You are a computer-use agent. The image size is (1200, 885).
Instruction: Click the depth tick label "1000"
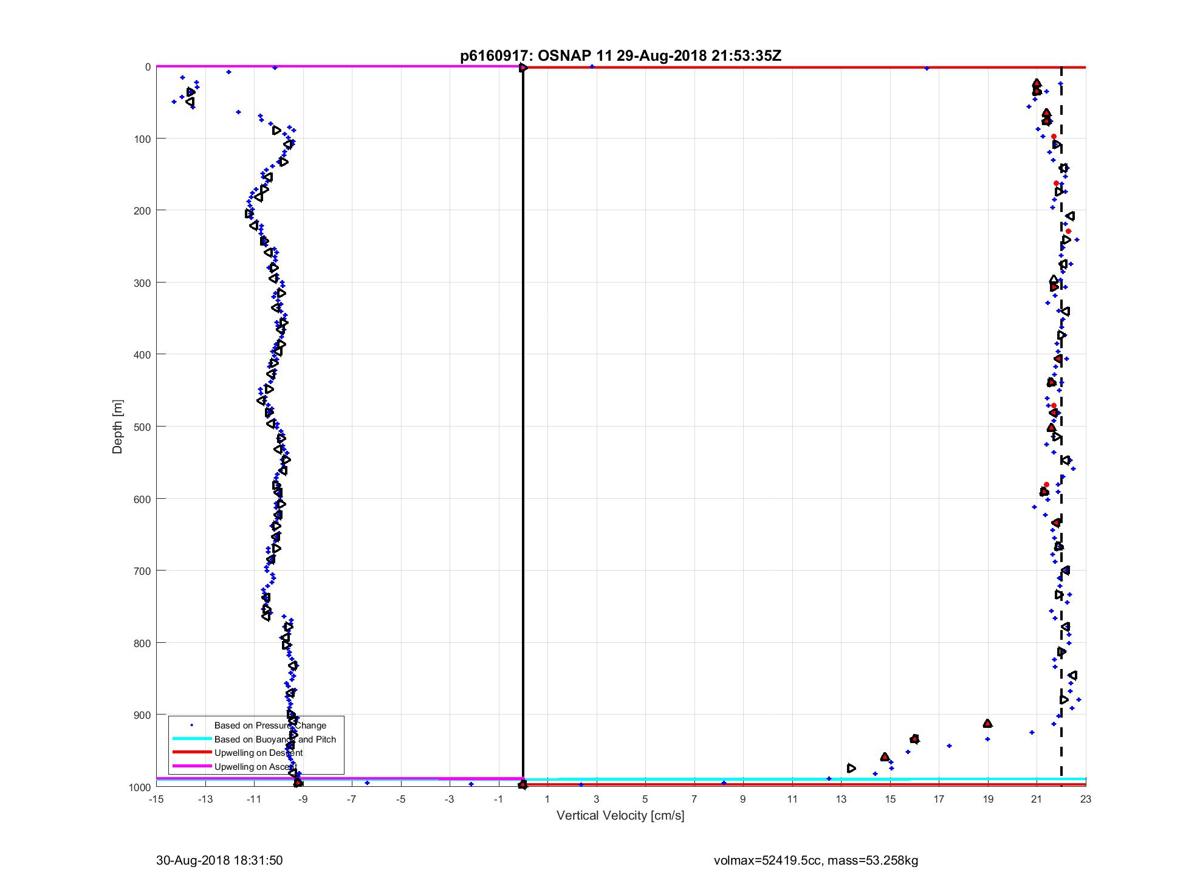coord(139,787)
